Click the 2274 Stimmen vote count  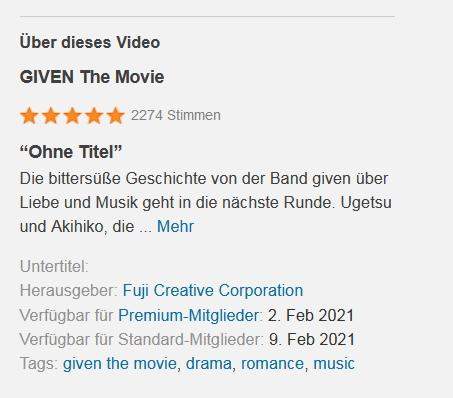[x=176, y=115]
